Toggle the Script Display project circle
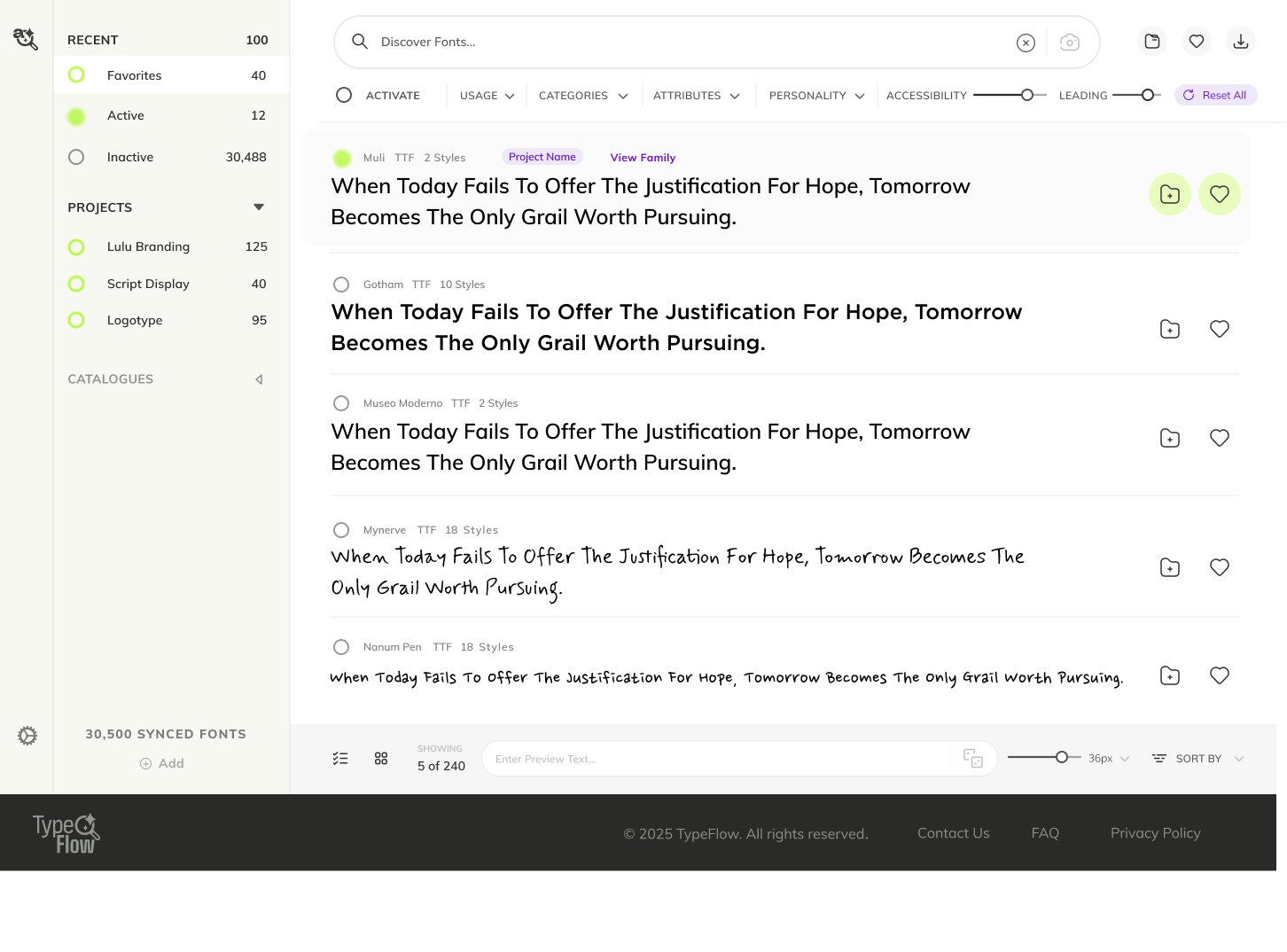The image size is (1287, 952). pyautogui.click(x=76, y=284)
